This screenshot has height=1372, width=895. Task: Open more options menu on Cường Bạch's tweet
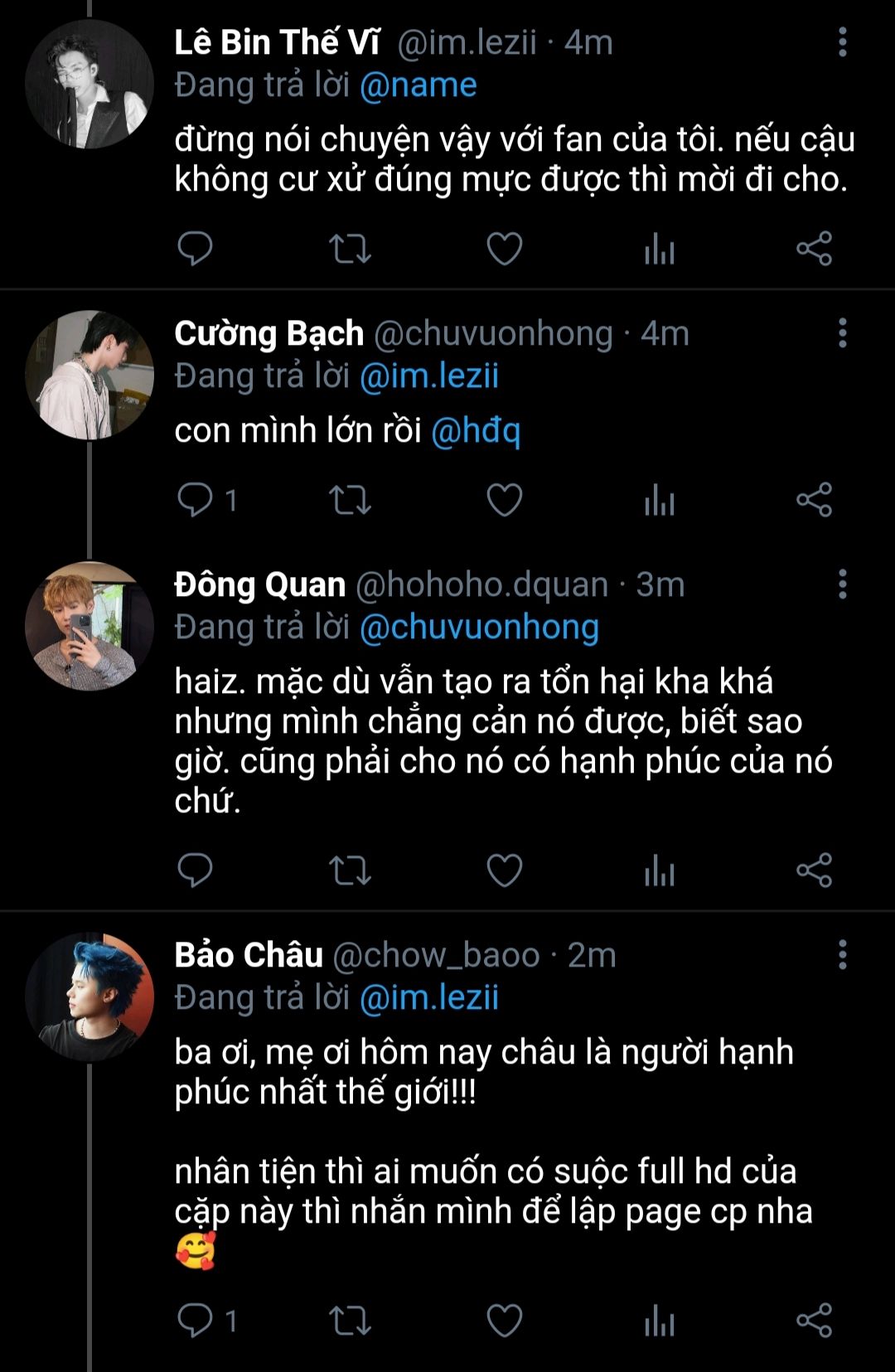(x=843, y=333)
